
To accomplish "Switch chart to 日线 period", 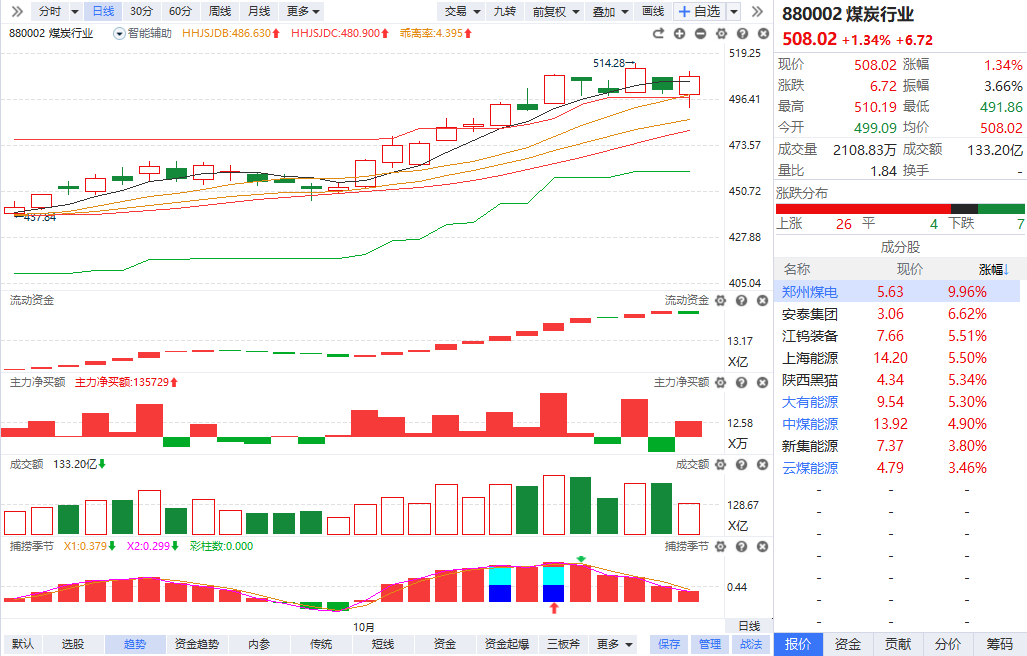I will tap(102, 11).
